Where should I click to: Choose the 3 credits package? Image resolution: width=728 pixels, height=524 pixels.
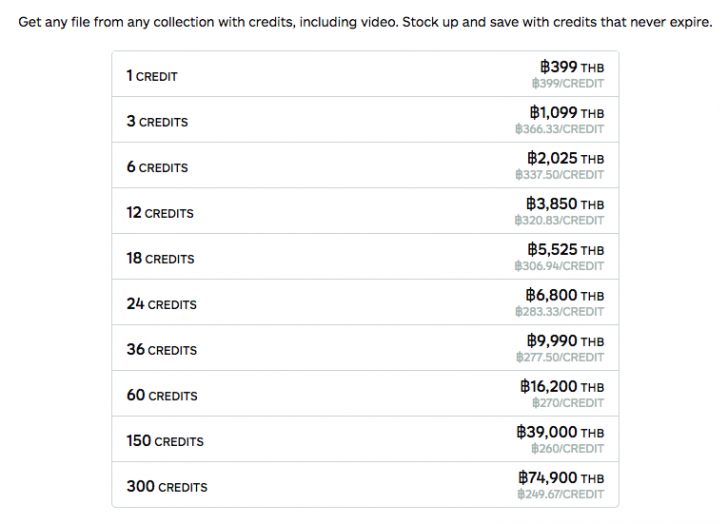365,120
